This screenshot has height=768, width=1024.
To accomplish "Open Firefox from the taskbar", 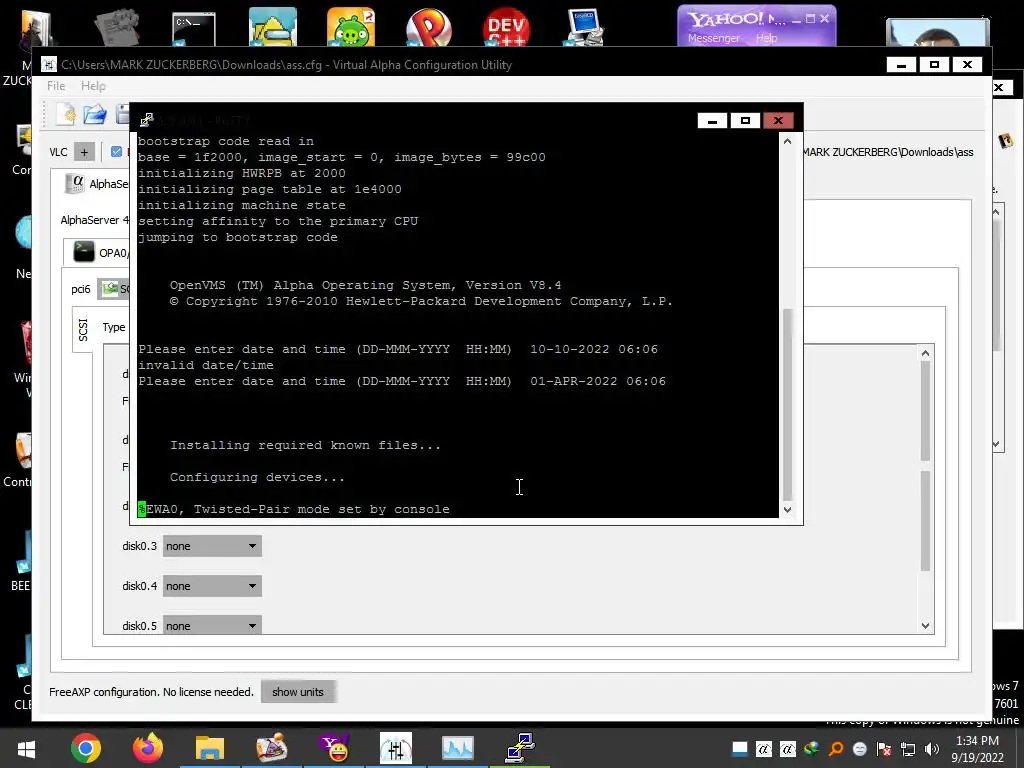I will point(148,748).
